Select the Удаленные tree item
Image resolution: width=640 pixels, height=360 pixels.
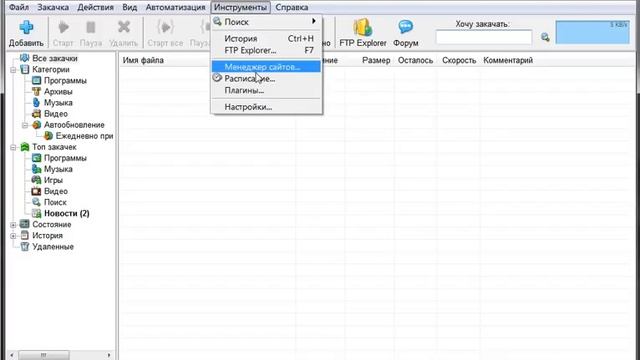click(53, 247)
